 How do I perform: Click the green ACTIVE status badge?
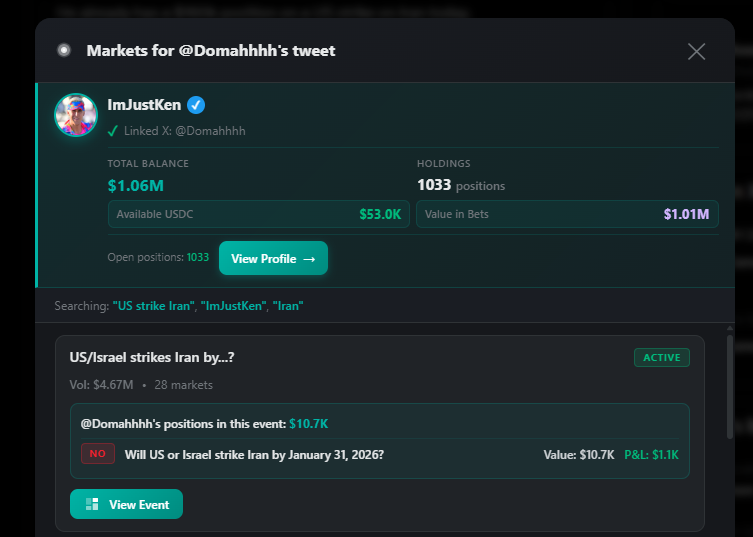pyautogui.click(x=661, y=357)
